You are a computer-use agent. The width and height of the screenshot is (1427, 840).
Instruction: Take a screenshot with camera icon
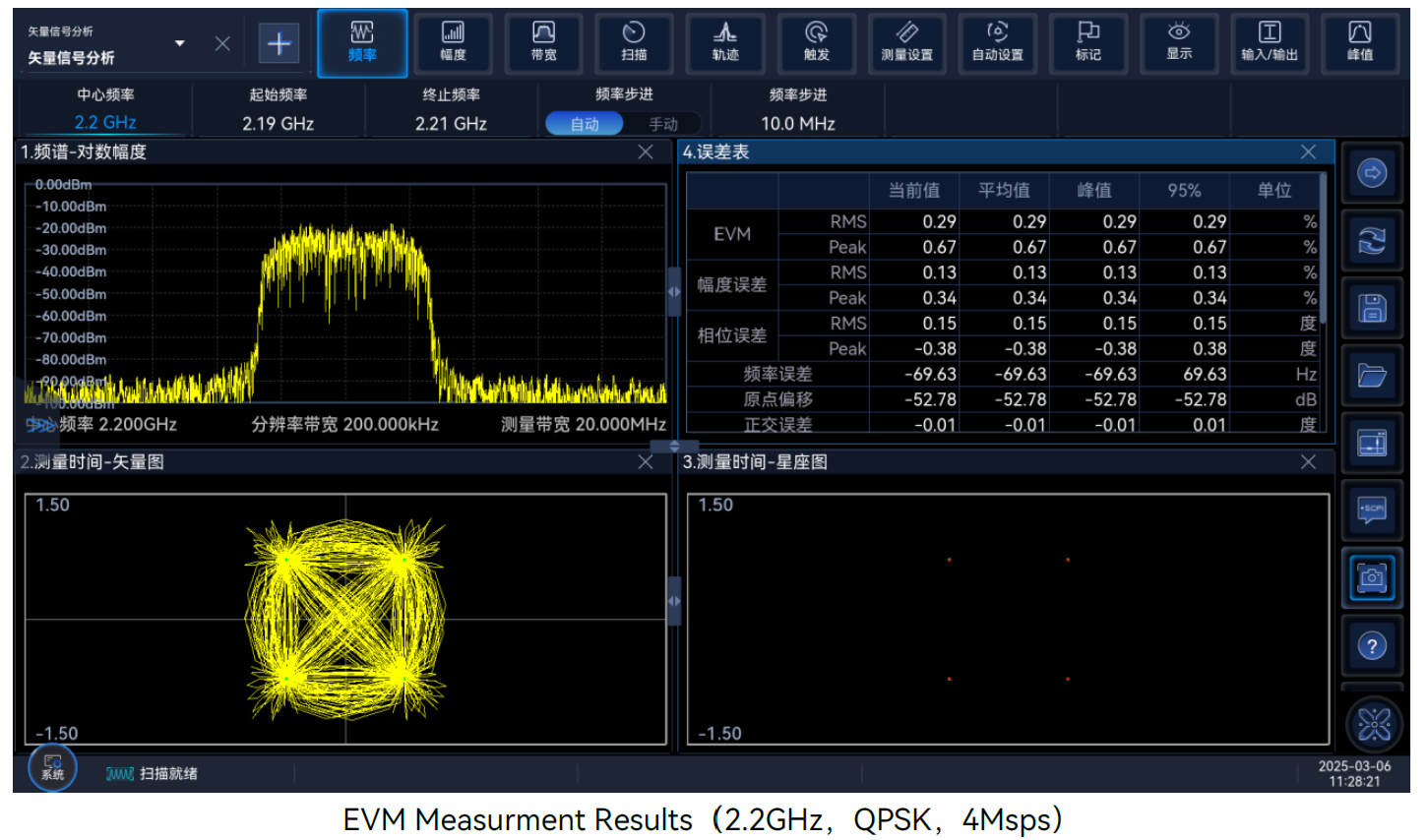1372,577
